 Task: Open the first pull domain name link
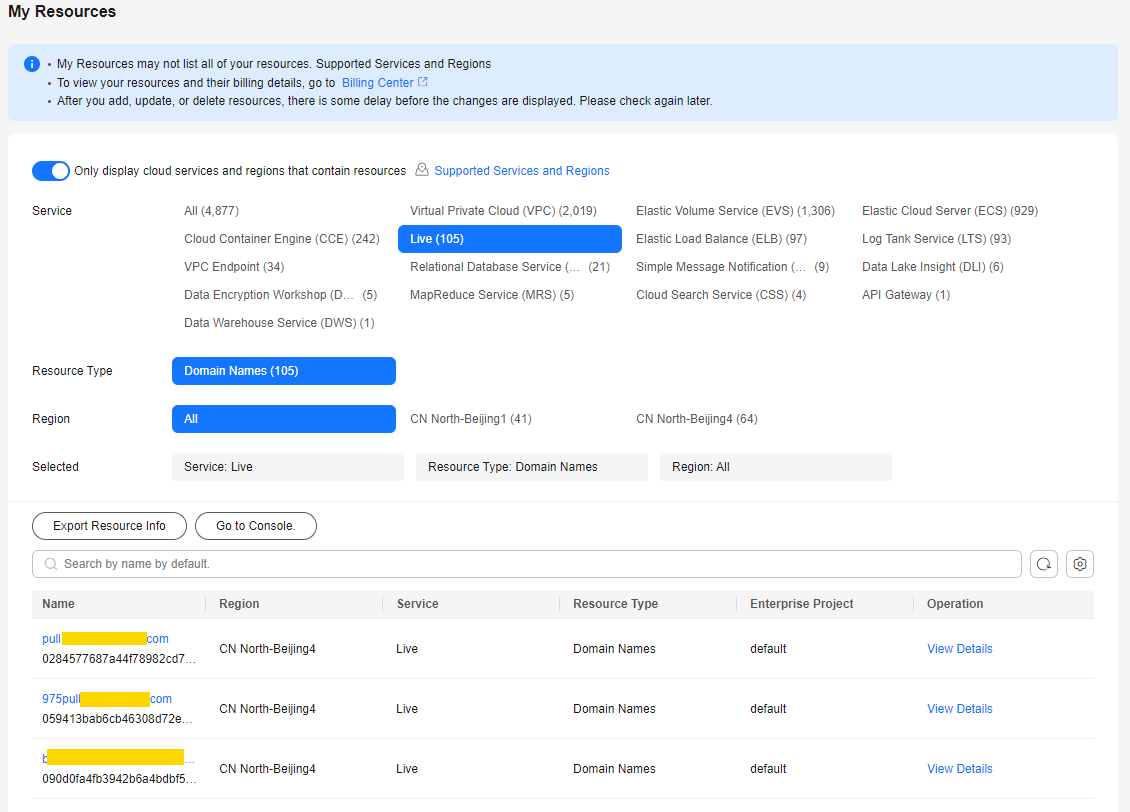tap(105, 639)
